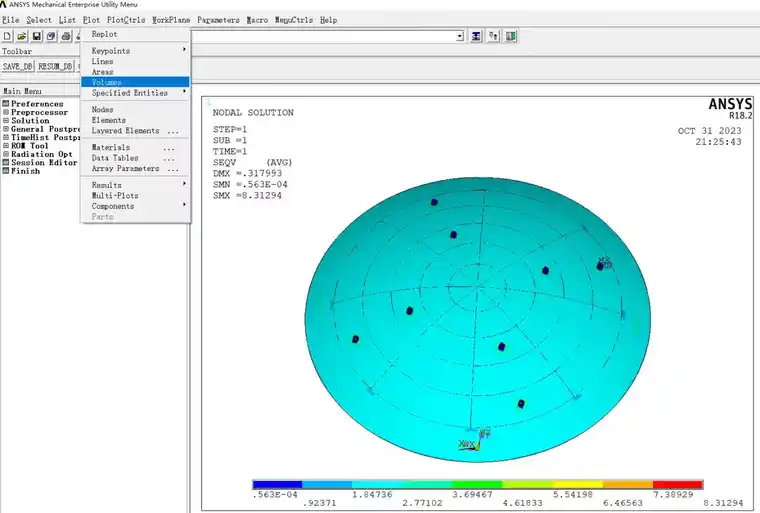Expand the General Postproc tree node
Viewport: 760px width, 513px height.
(6, 129)
